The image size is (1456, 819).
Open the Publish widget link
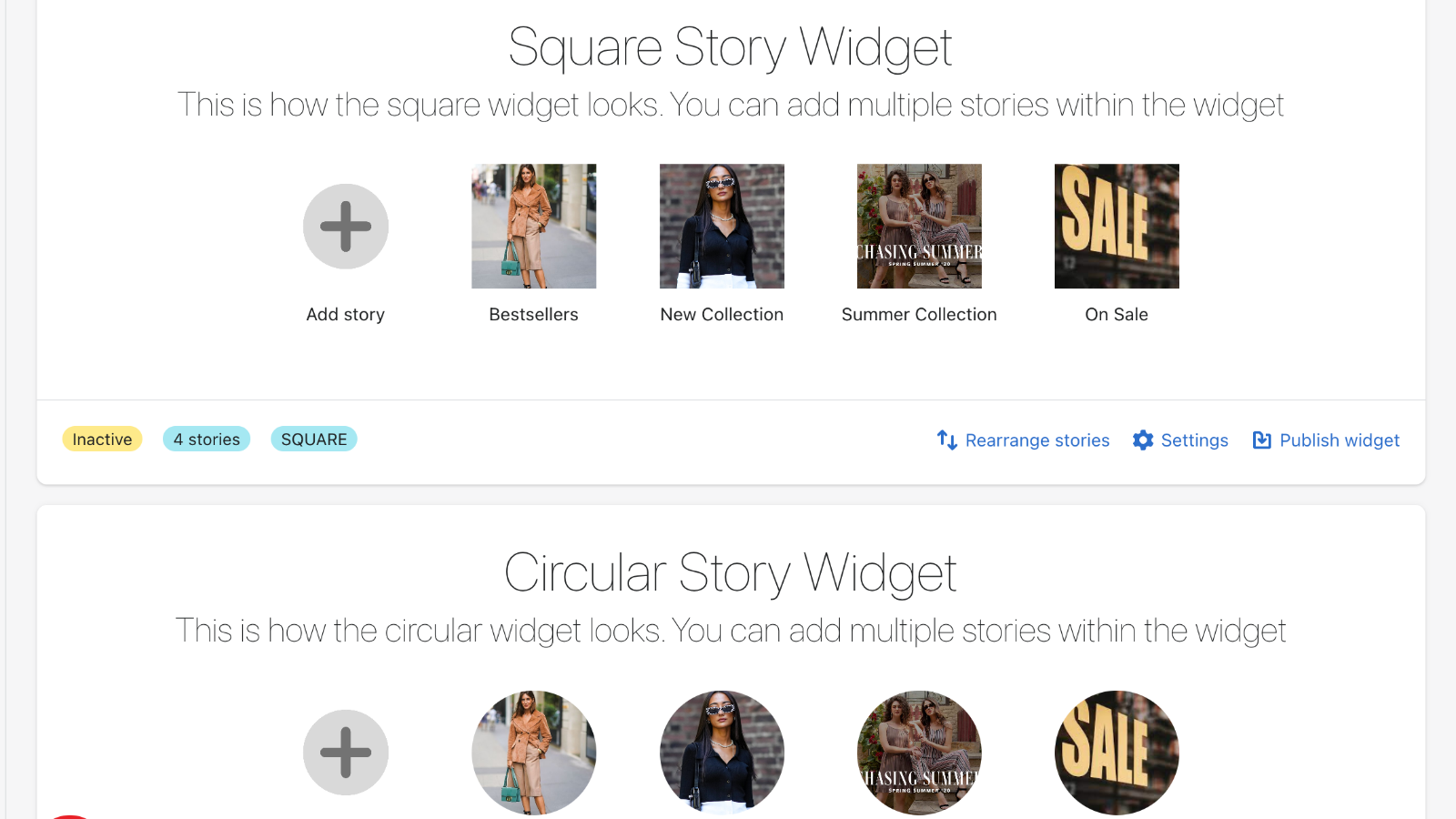[1340, 440]
